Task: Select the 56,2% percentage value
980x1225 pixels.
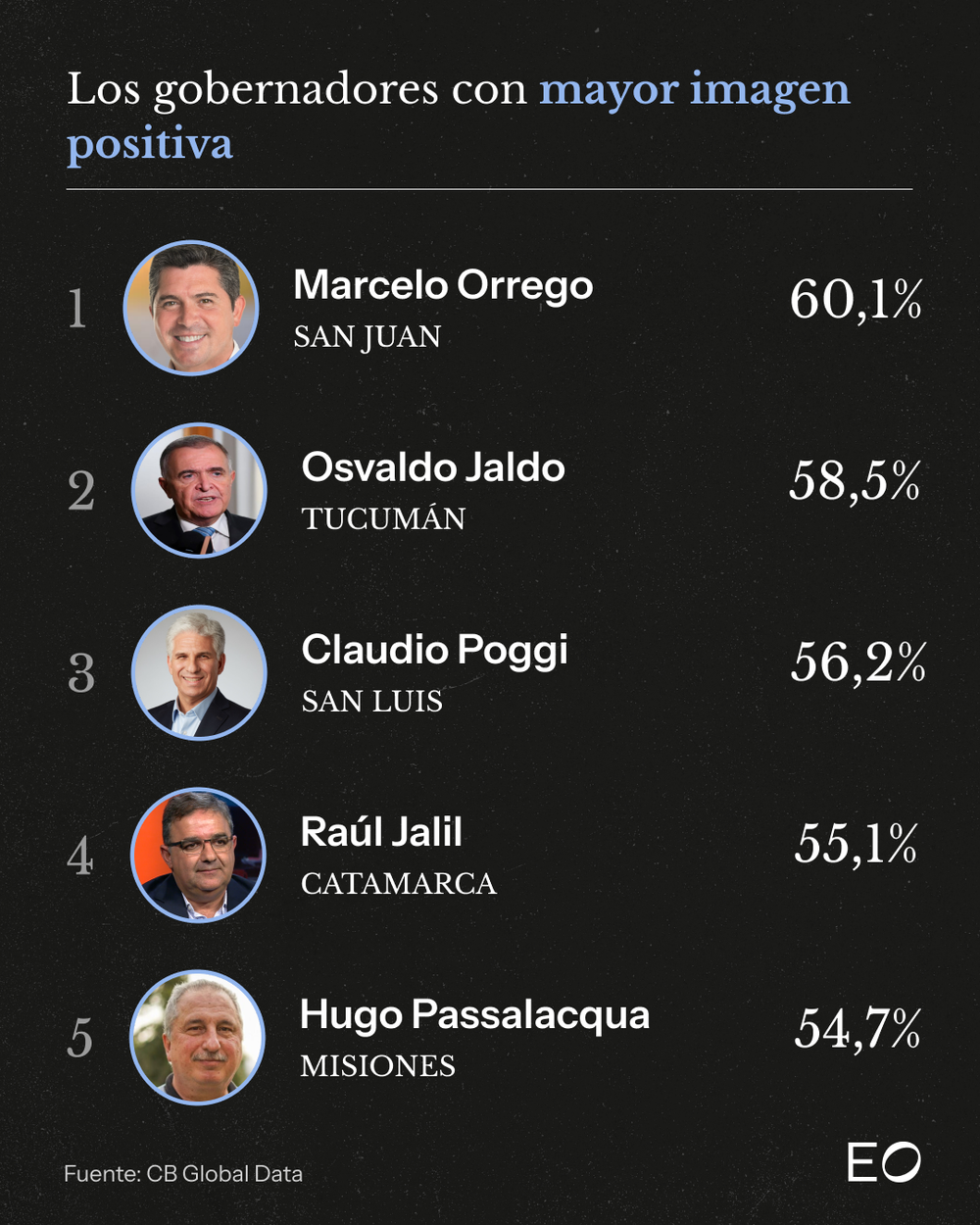Action: [857, 663]
